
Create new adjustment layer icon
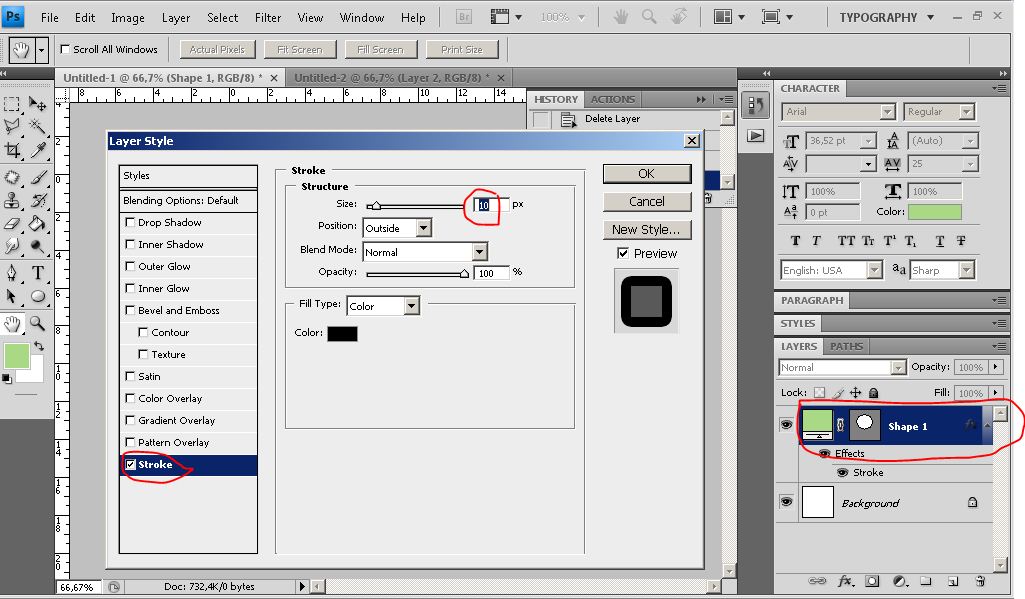[899, 581]
